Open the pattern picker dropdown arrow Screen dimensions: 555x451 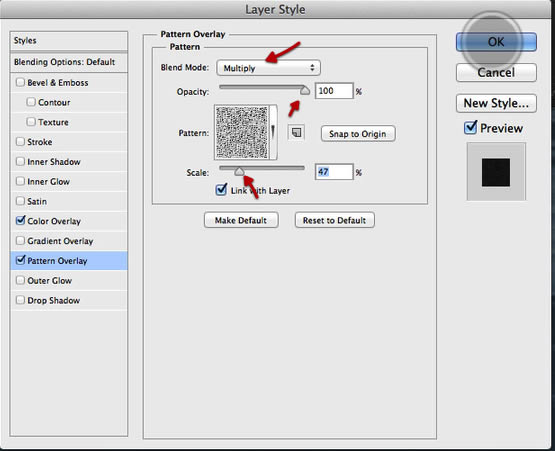pyautogui.click(x=273, y=132)
